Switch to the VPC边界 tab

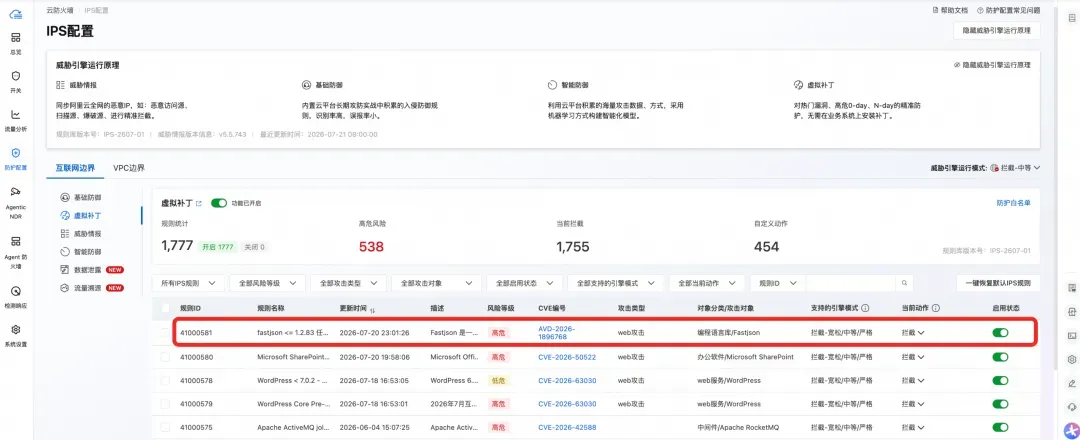[129, 168]
